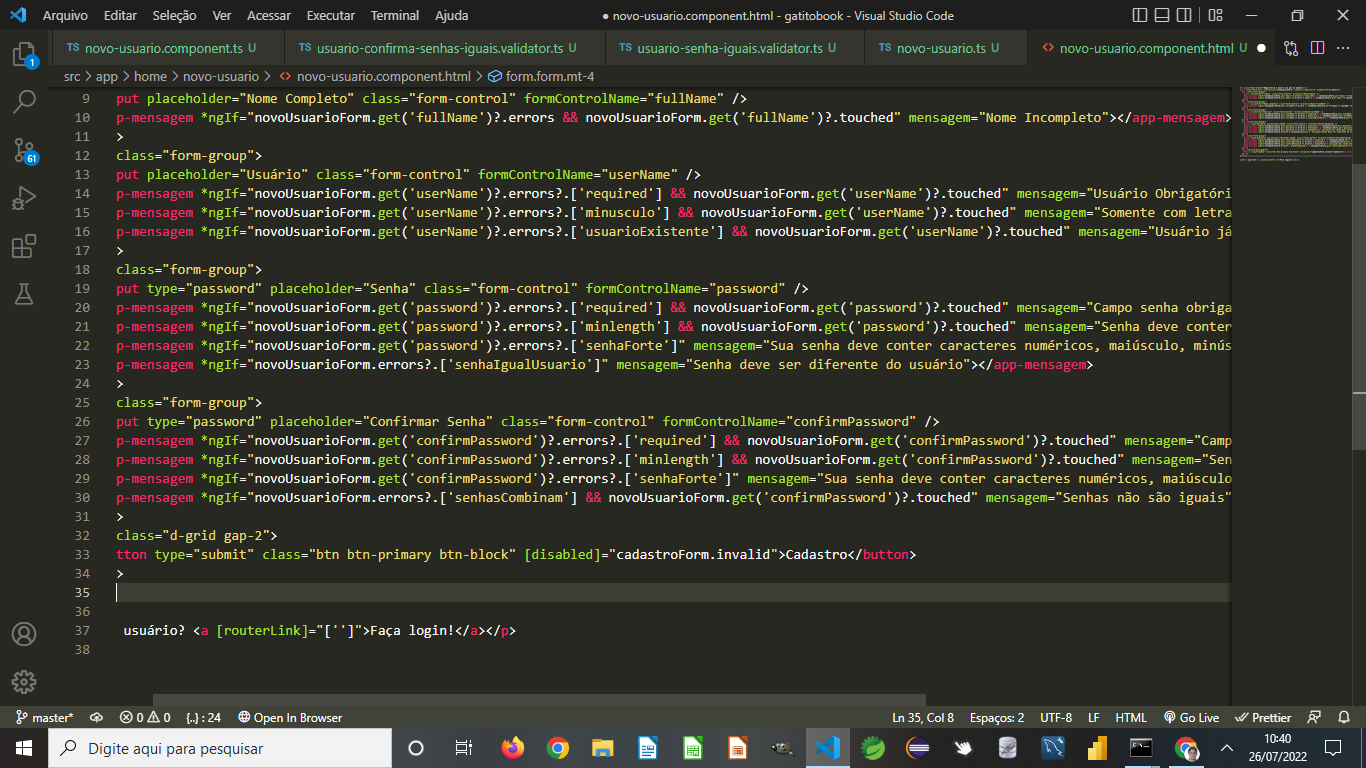
Task: Expand 'novo-usuario' folder breadcrumb
Action: [x=221, y=76]
